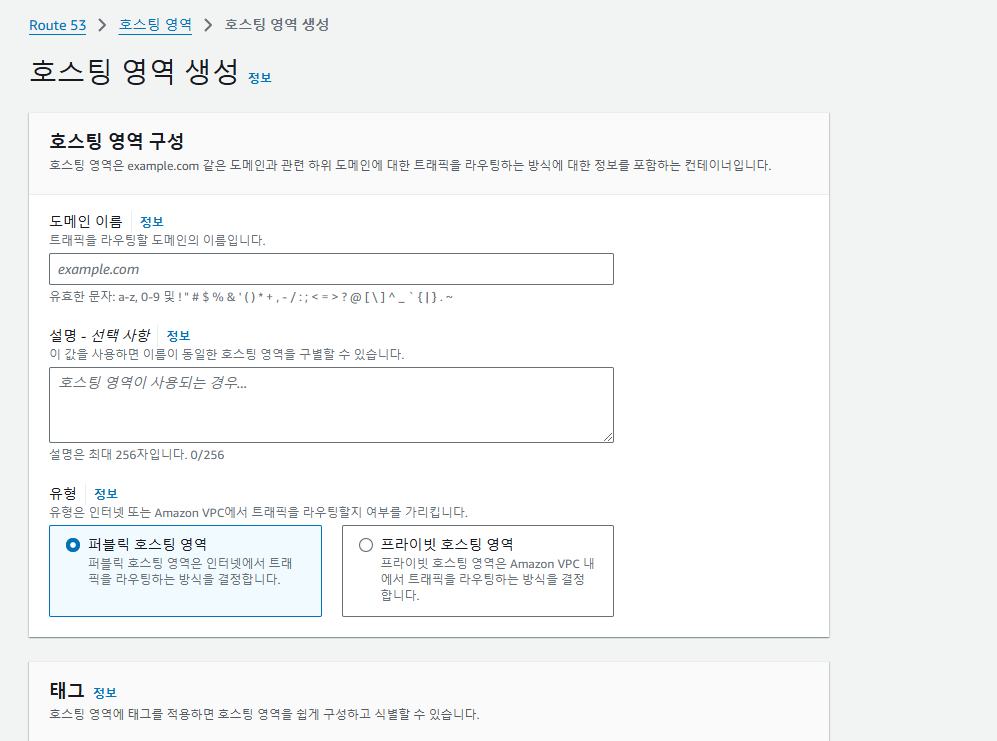
Task: Click the 태그 section heading
Action: tap(67, 690)
